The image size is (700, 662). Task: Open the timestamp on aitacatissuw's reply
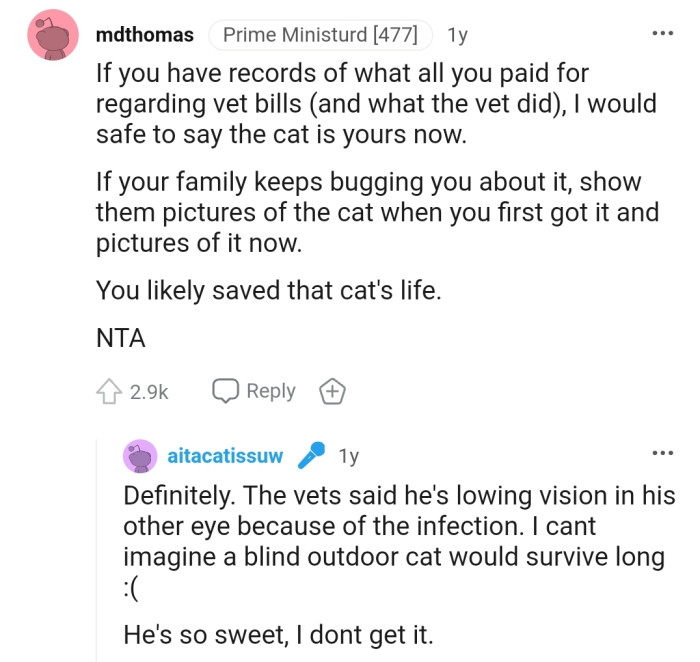[348, 457]
